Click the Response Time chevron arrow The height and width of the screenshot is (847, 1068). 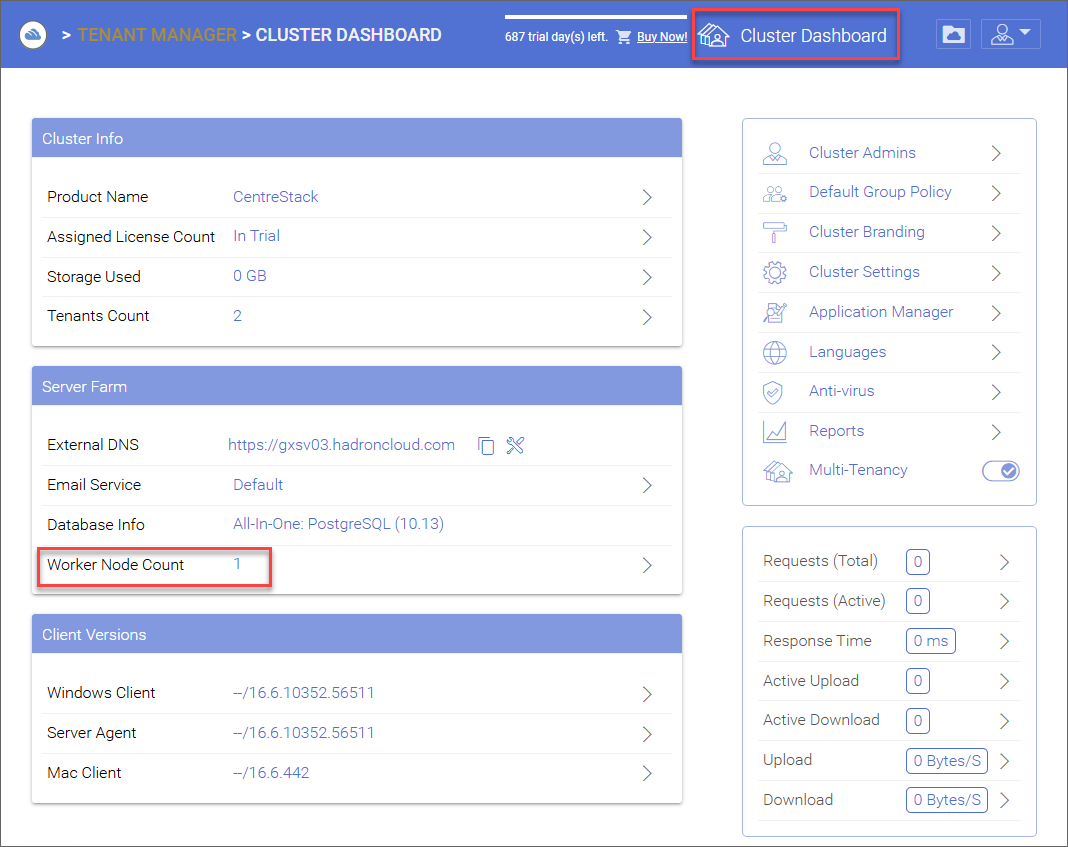[x=1004, y=641]
